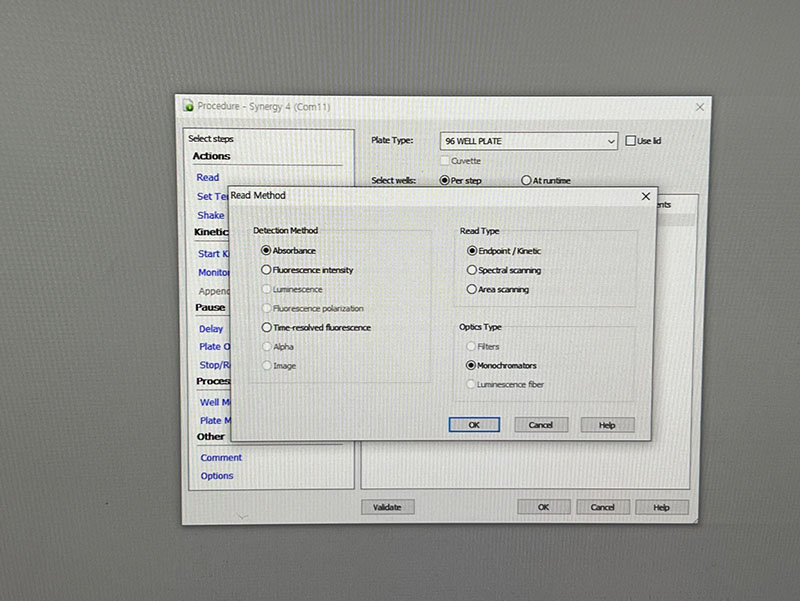Close the Procedure – Synergy 4 window
Viewport: 800px width, 601px height.
tap(700, 107)
